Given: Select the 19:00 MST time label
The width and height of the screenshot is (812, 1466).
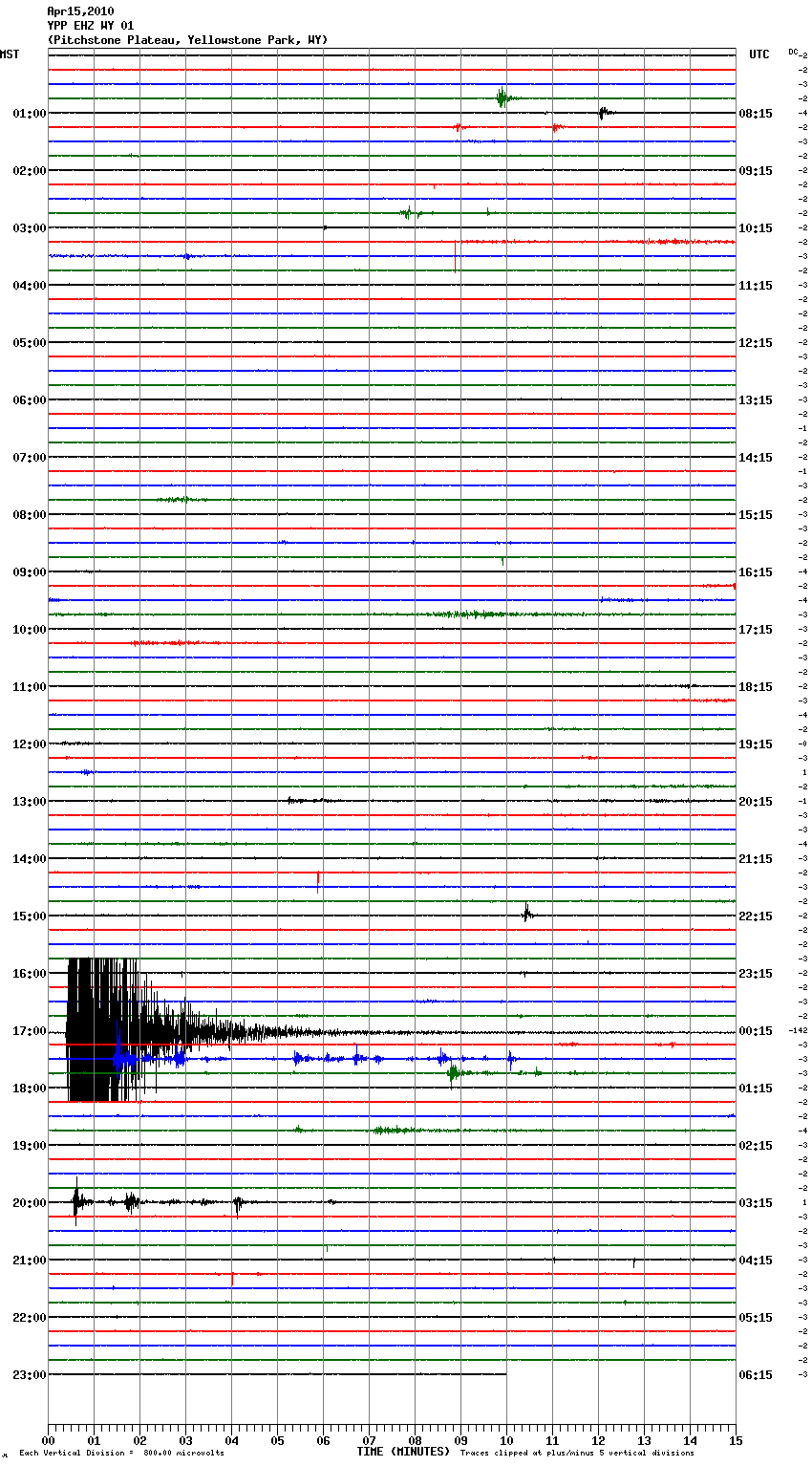Looking at the screenshot, I should (29, 1146).
